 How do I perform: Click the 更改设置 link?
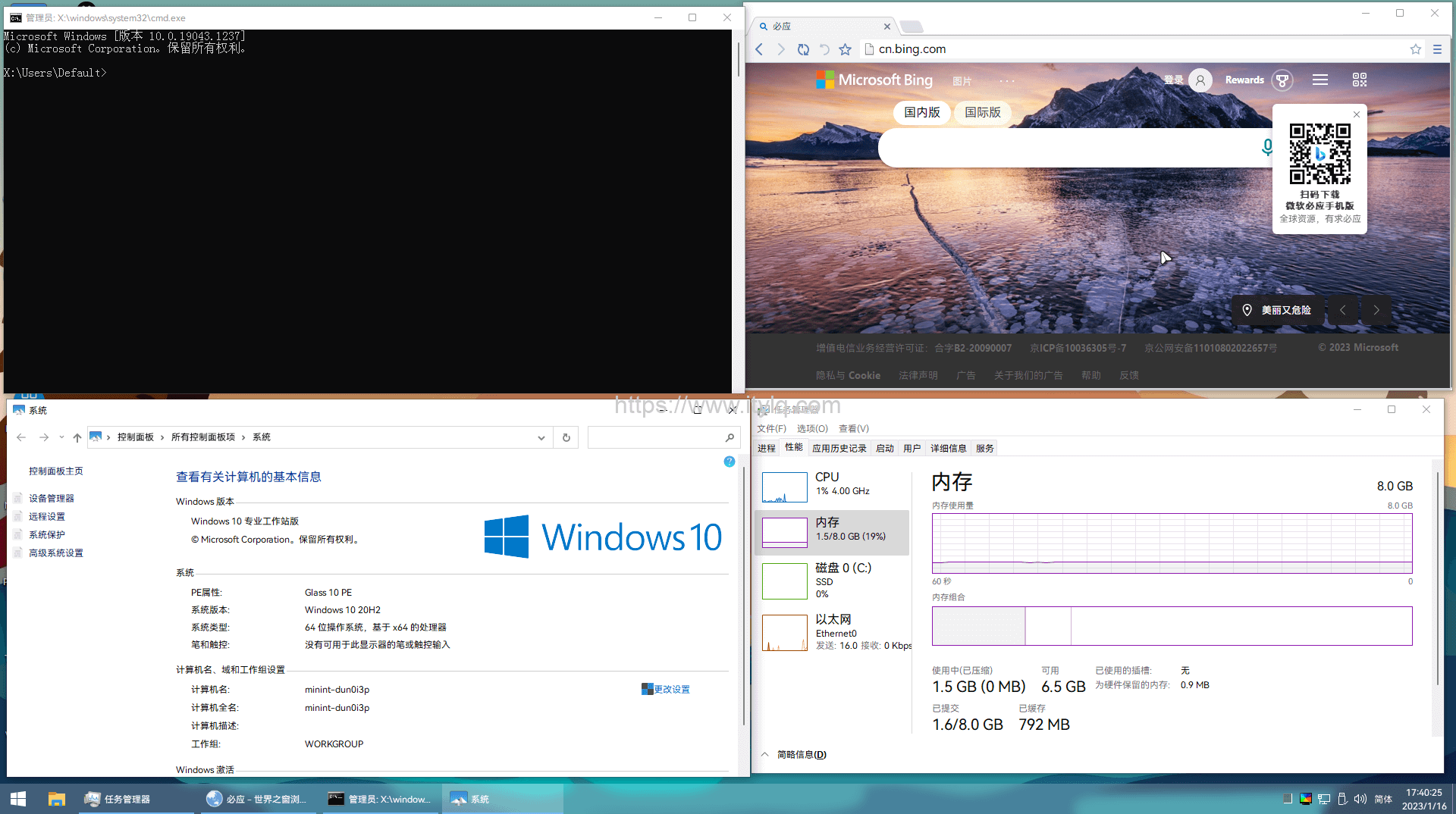click(671, 690)
